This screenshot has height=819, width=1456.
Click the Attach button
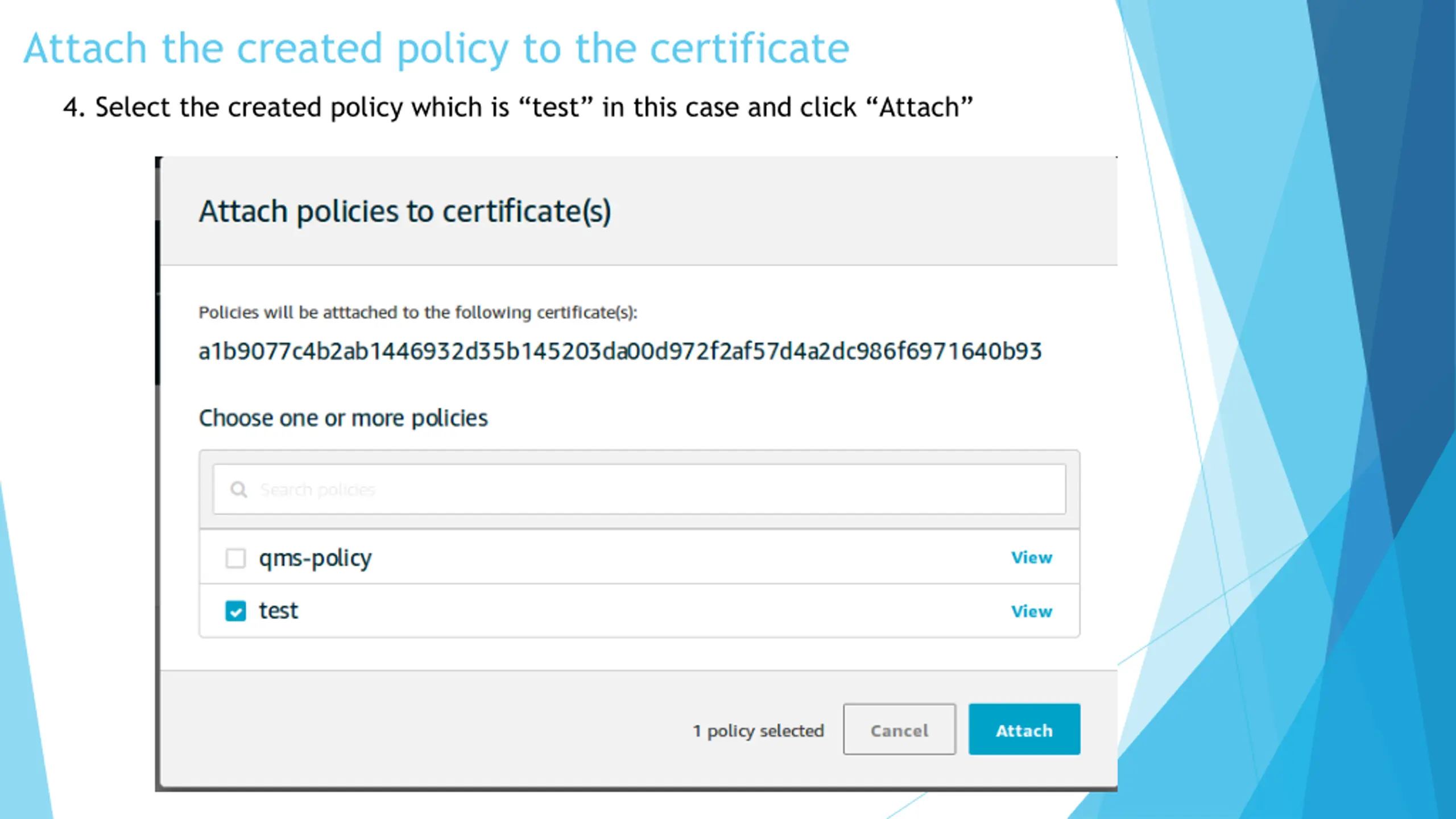(1024, 730)
